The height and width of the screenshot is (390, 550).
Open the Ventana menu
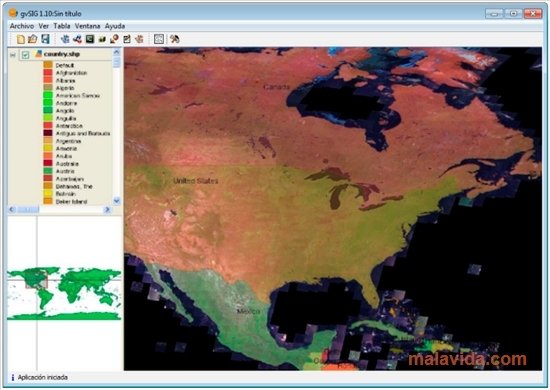(87, 26)
